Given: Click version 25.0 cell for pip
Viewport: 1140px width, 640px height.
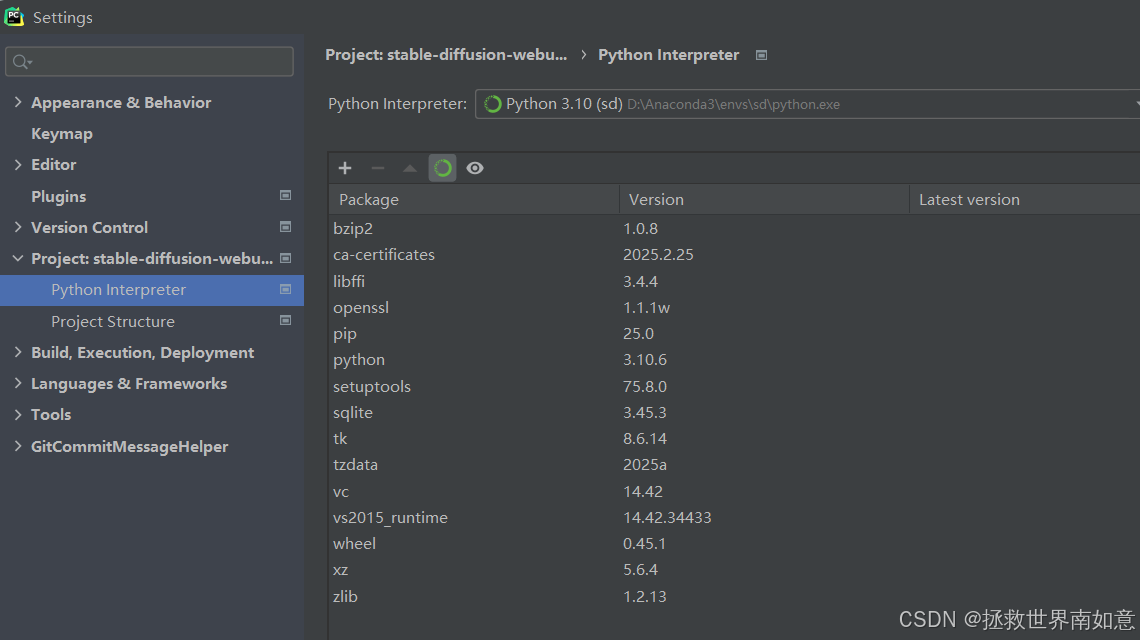Looking at the screenshot, I should pos(638,334).
